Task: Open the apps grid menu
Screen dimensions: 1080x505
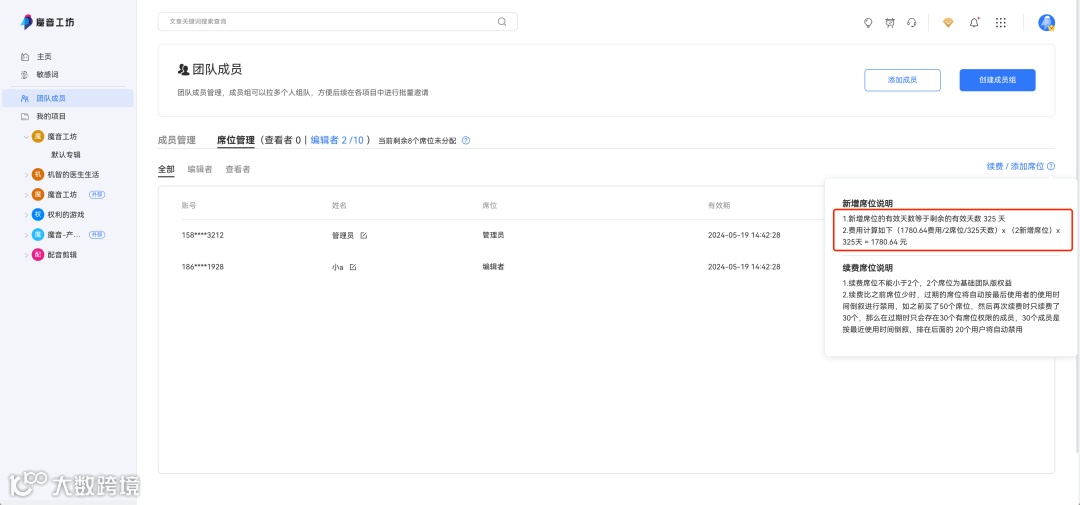Action: 1001,23
